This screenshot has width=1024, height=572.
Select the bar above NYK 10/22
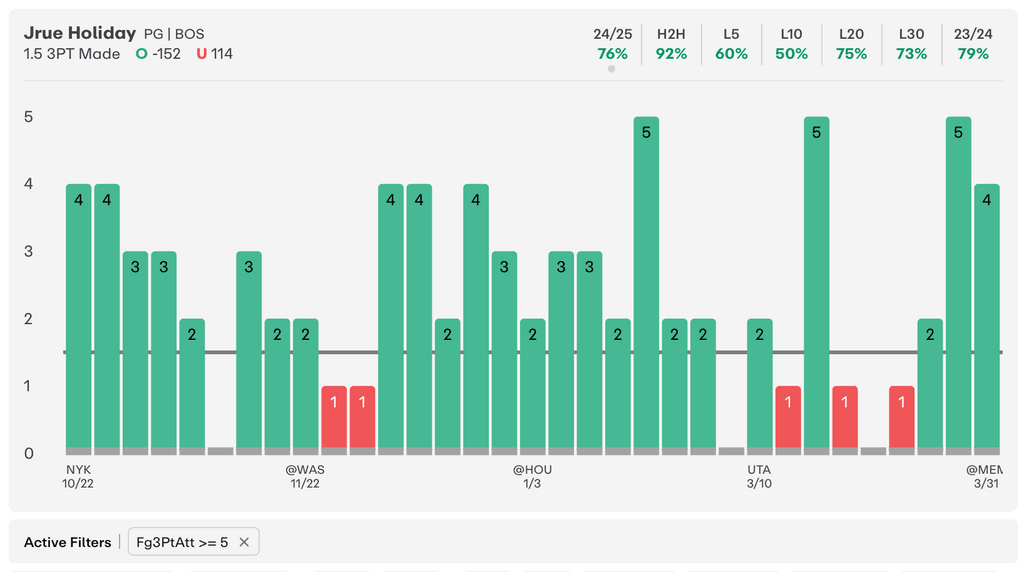point(78,319)
